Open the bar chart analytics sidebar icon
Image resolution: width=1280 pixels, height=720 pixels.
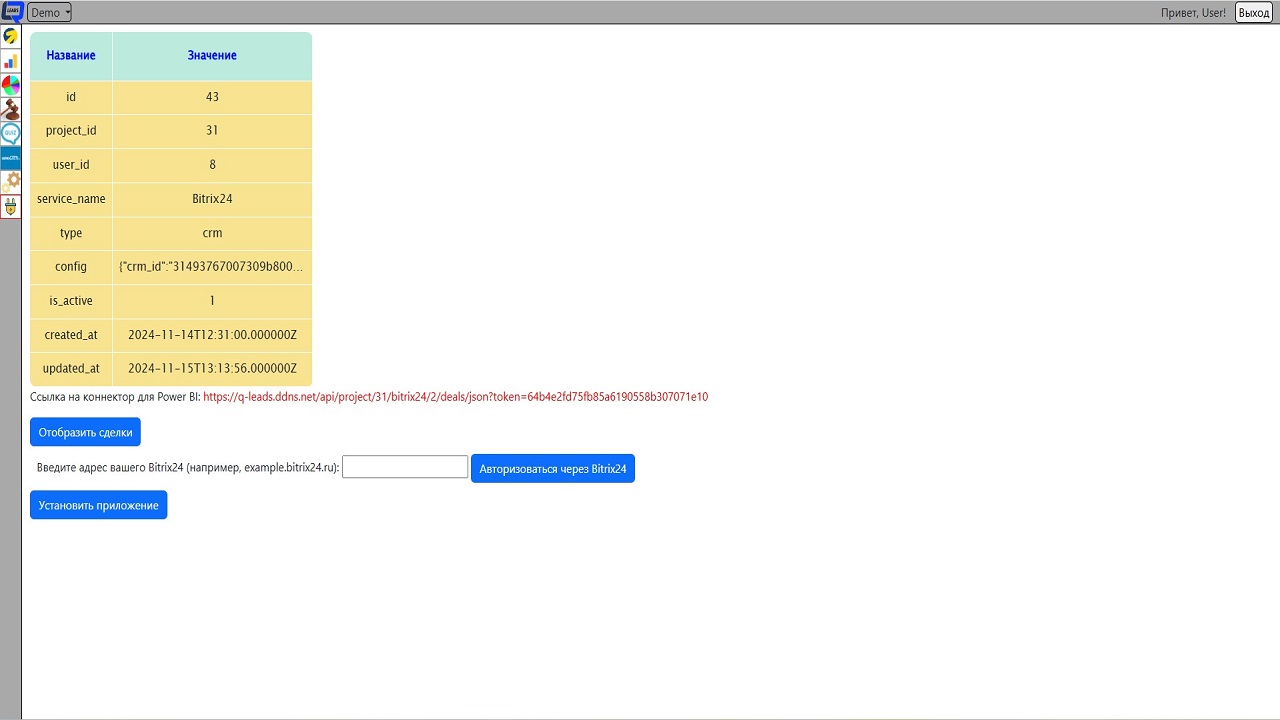[11, 61]
